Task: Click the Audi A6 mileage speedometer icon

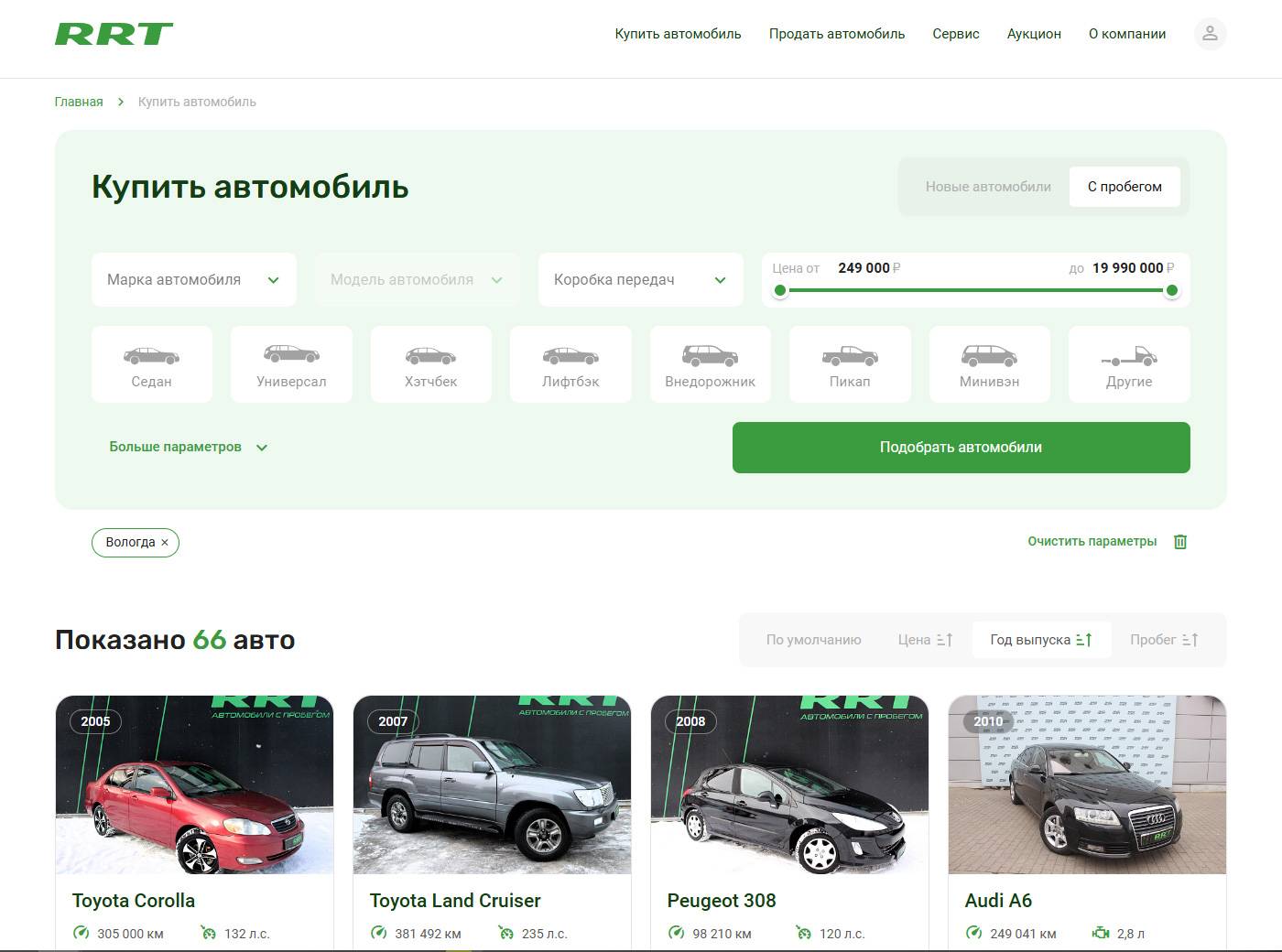Action: click(973, 933)
